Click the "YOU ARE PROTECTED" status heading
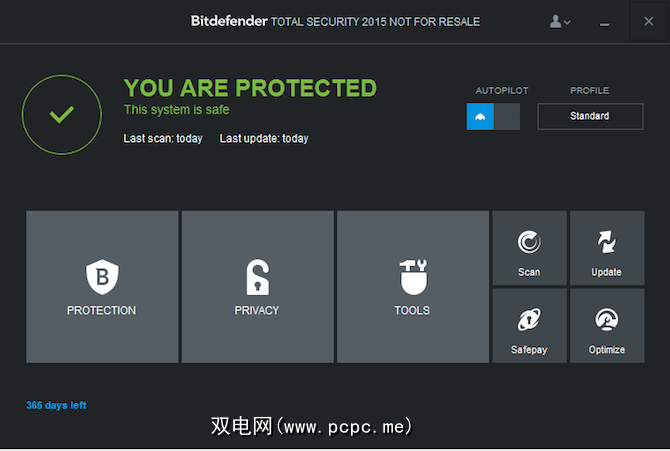This screenshot has width=670, height=451. (x=250, y=88)
